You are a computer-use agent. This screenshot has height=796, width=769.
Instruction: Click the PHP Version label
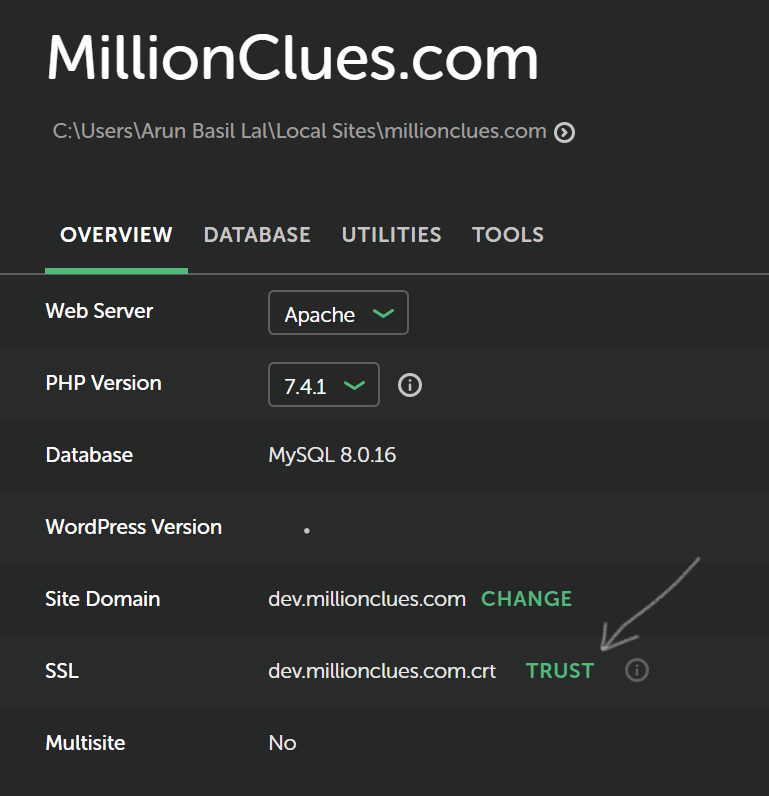[x=104, y=383]
